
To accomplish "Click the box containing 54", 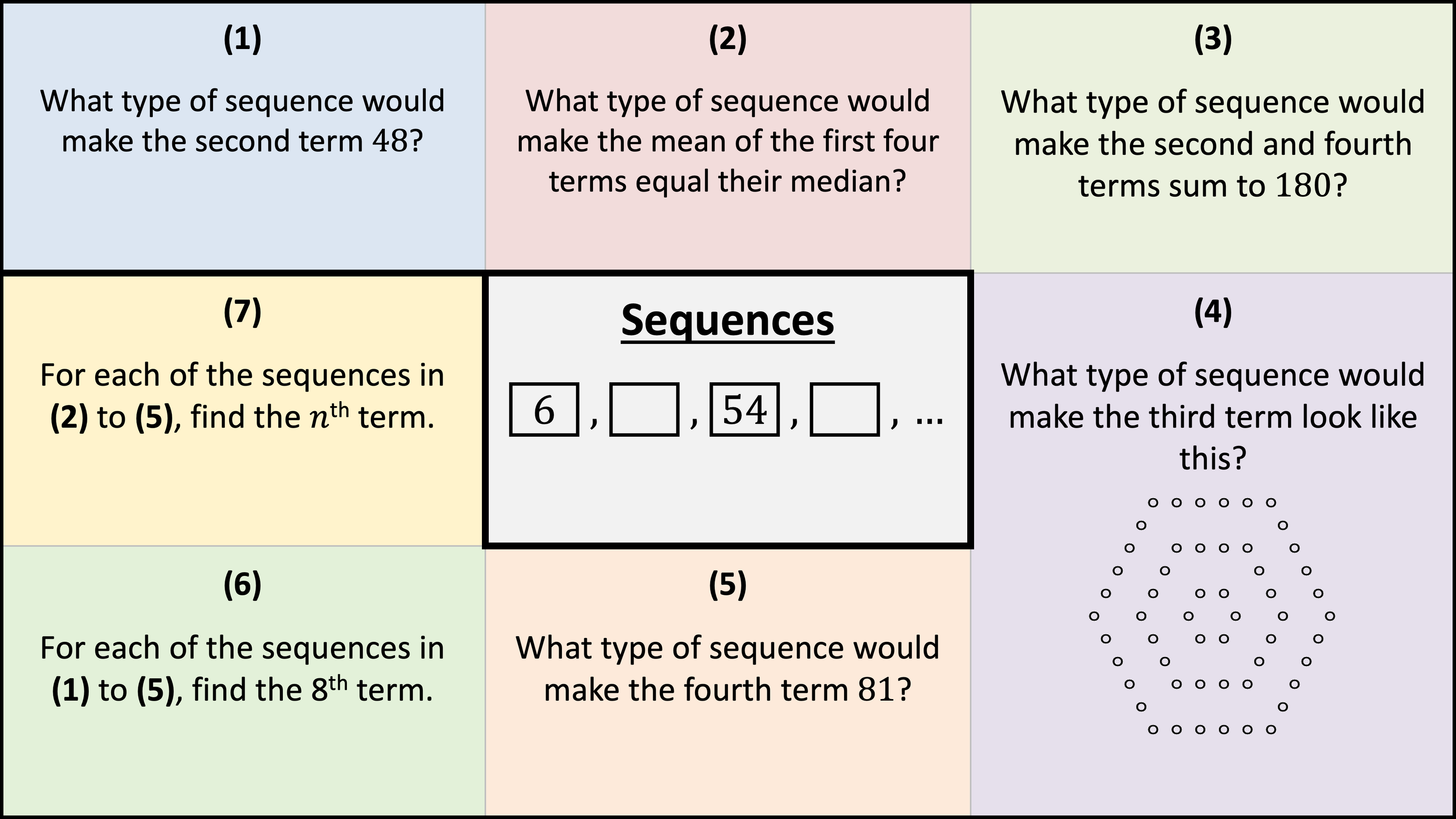I will pyautogui.click(x=745, y=410).
